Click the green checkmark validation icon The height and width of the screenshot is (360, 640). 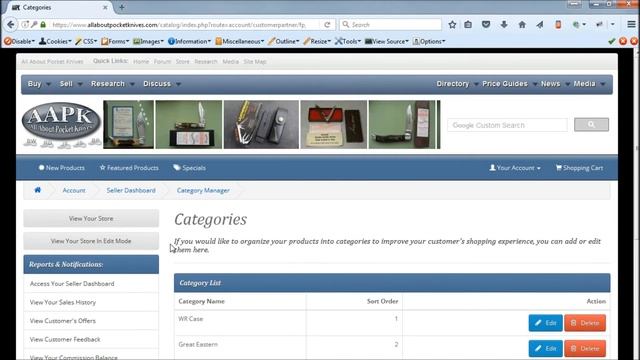point(611,41)
